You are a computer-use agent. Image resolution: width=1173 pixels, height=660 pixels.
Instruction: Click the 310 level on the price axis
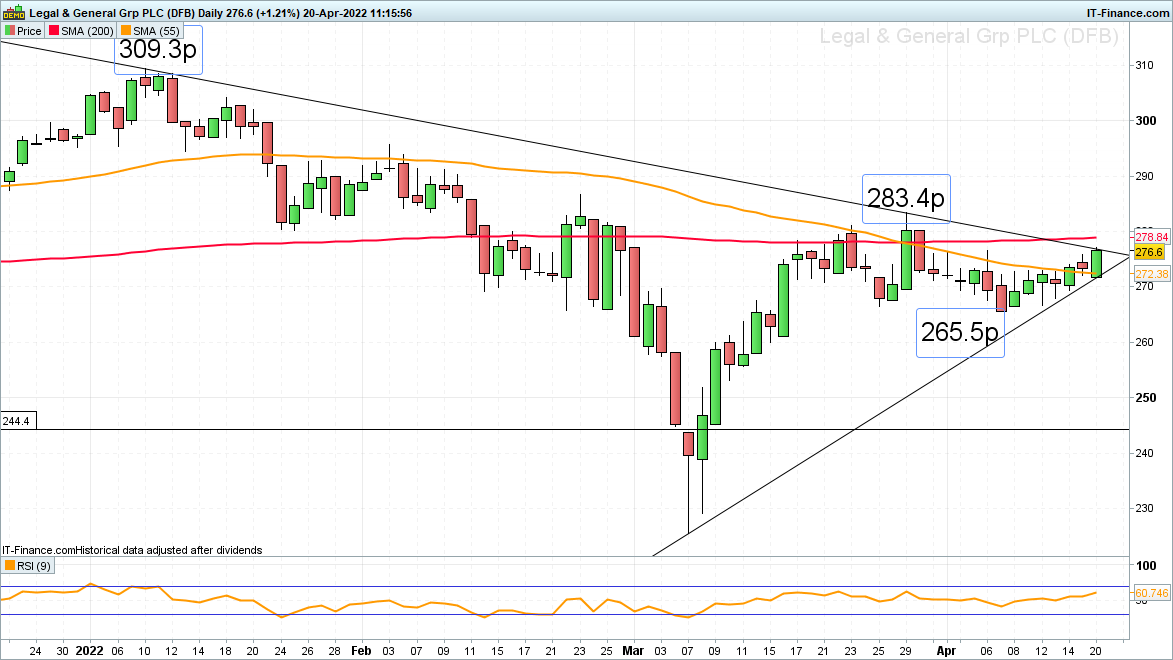click(1145, 66)
